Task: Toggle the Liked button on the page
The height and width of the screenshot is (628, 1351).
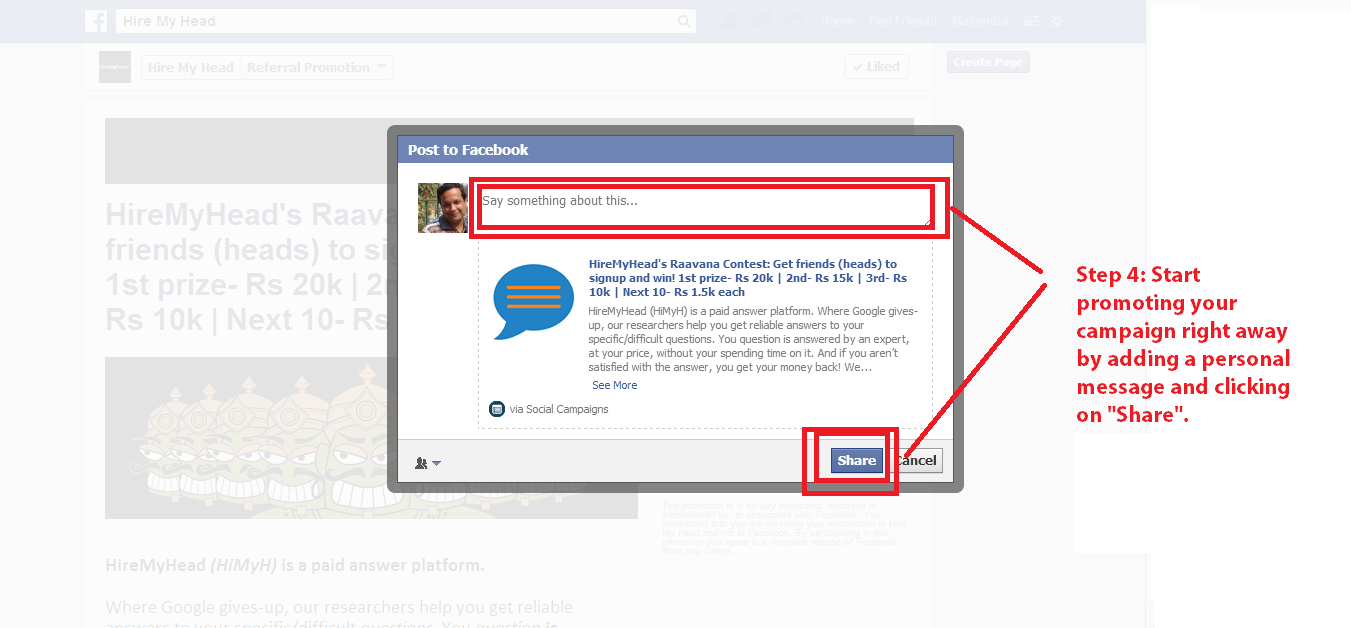Action: click(x=876, y=67)
